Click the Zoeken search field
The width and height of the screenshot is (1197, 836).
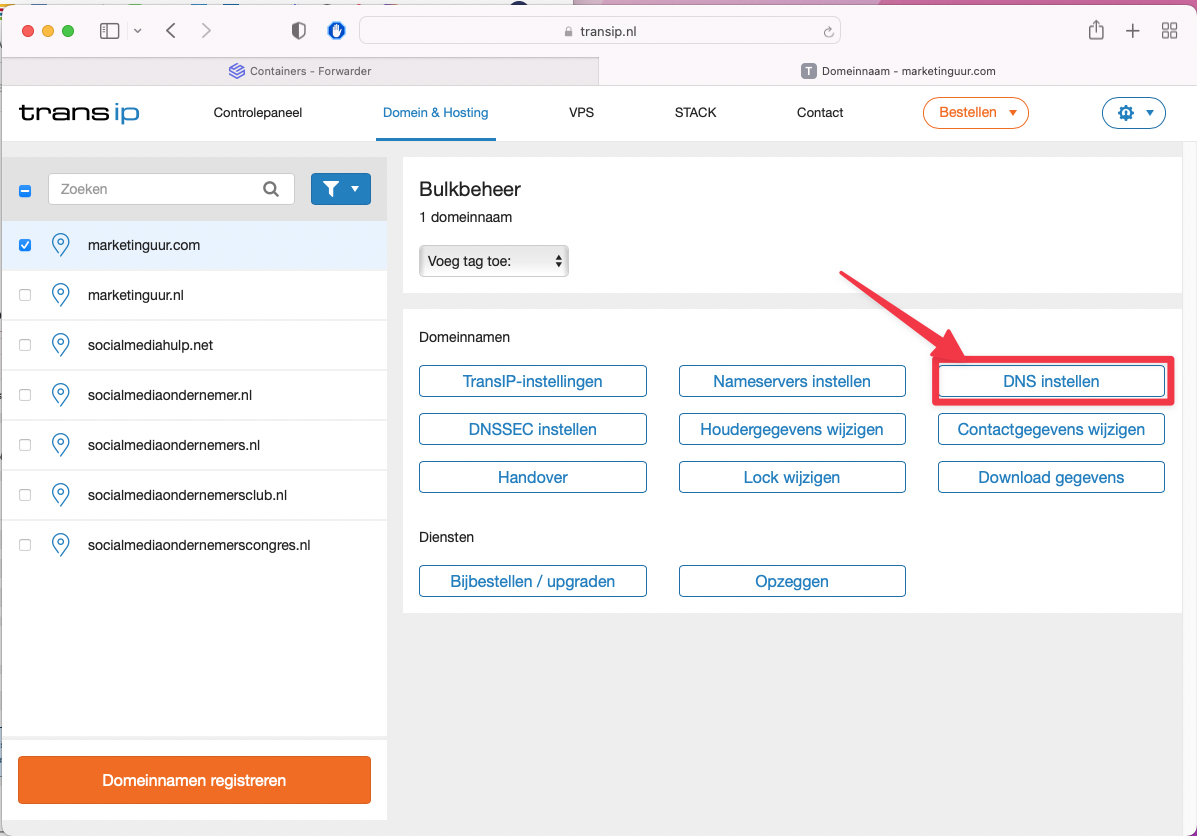pos(155,189)
